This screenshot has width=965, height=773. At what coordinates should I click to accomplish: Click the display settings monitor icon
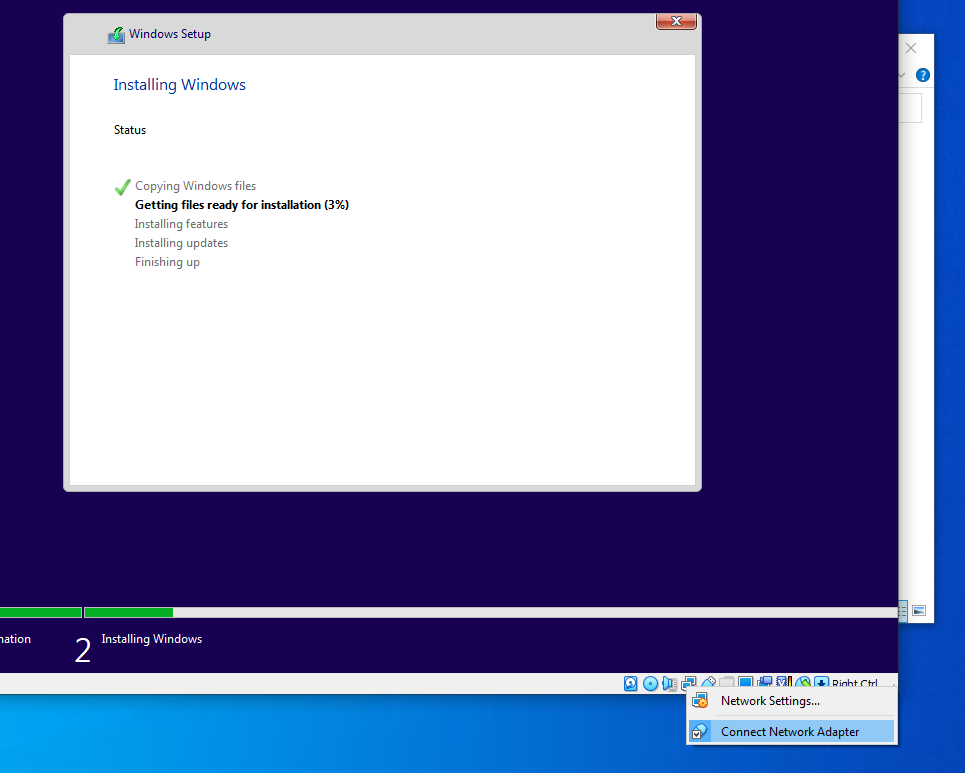point(746,684)
